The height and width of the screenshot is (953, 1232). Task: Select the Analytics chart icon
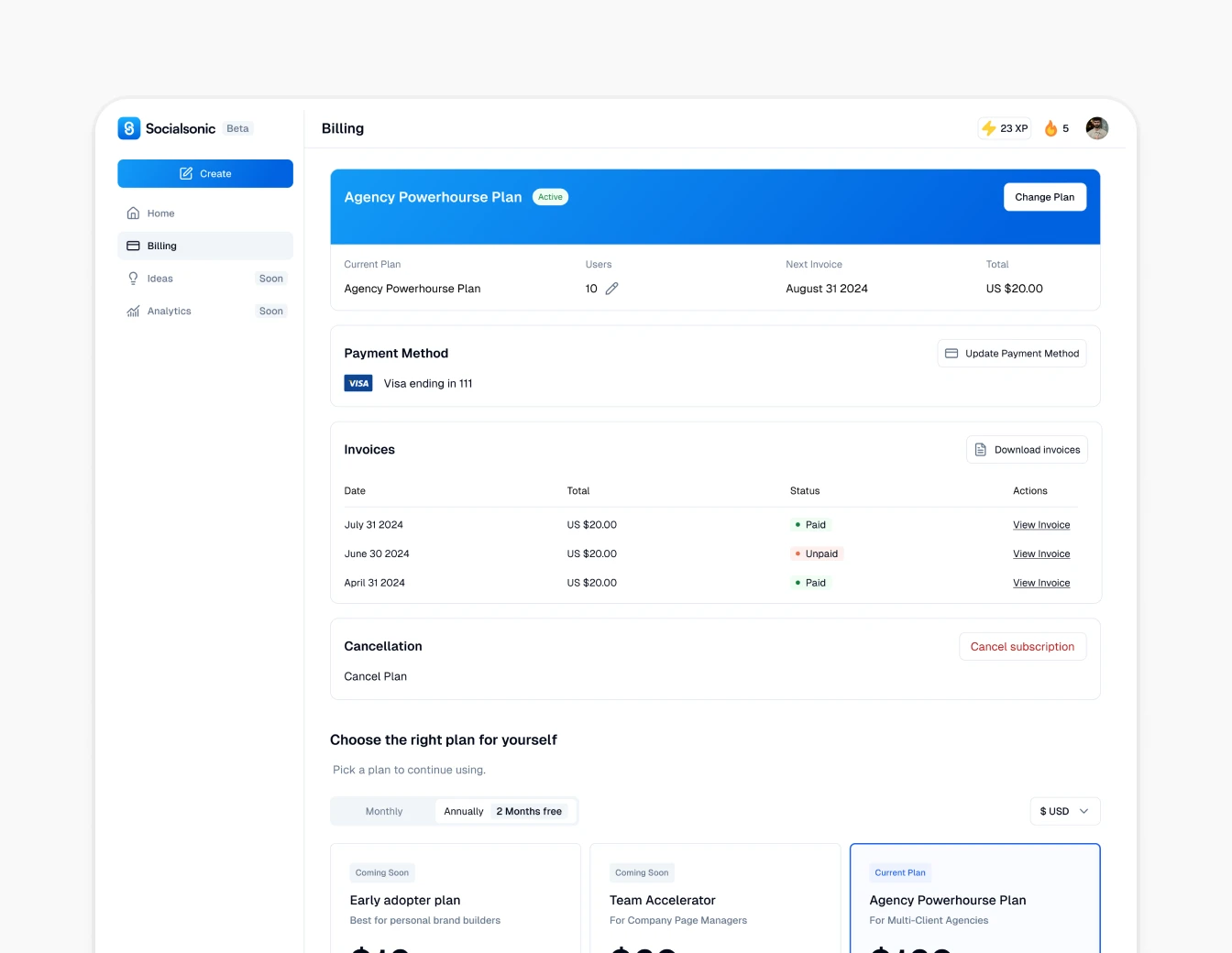[x=132, y=311]
